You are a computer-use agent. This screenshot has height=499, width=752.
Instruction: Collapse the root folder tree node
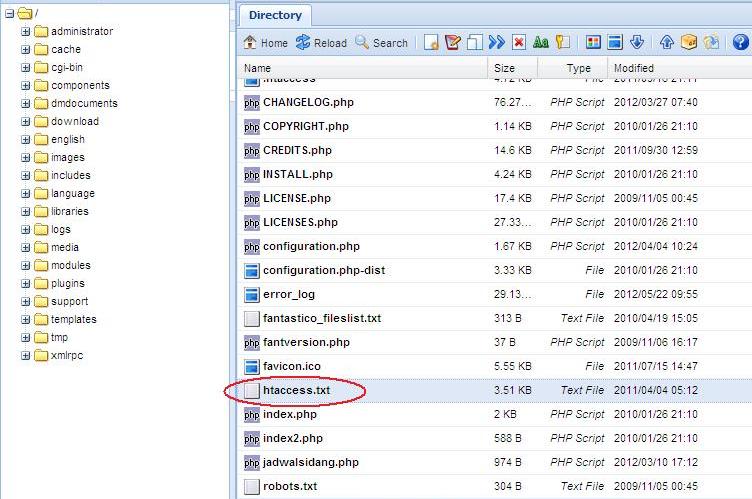click(9, 13)
